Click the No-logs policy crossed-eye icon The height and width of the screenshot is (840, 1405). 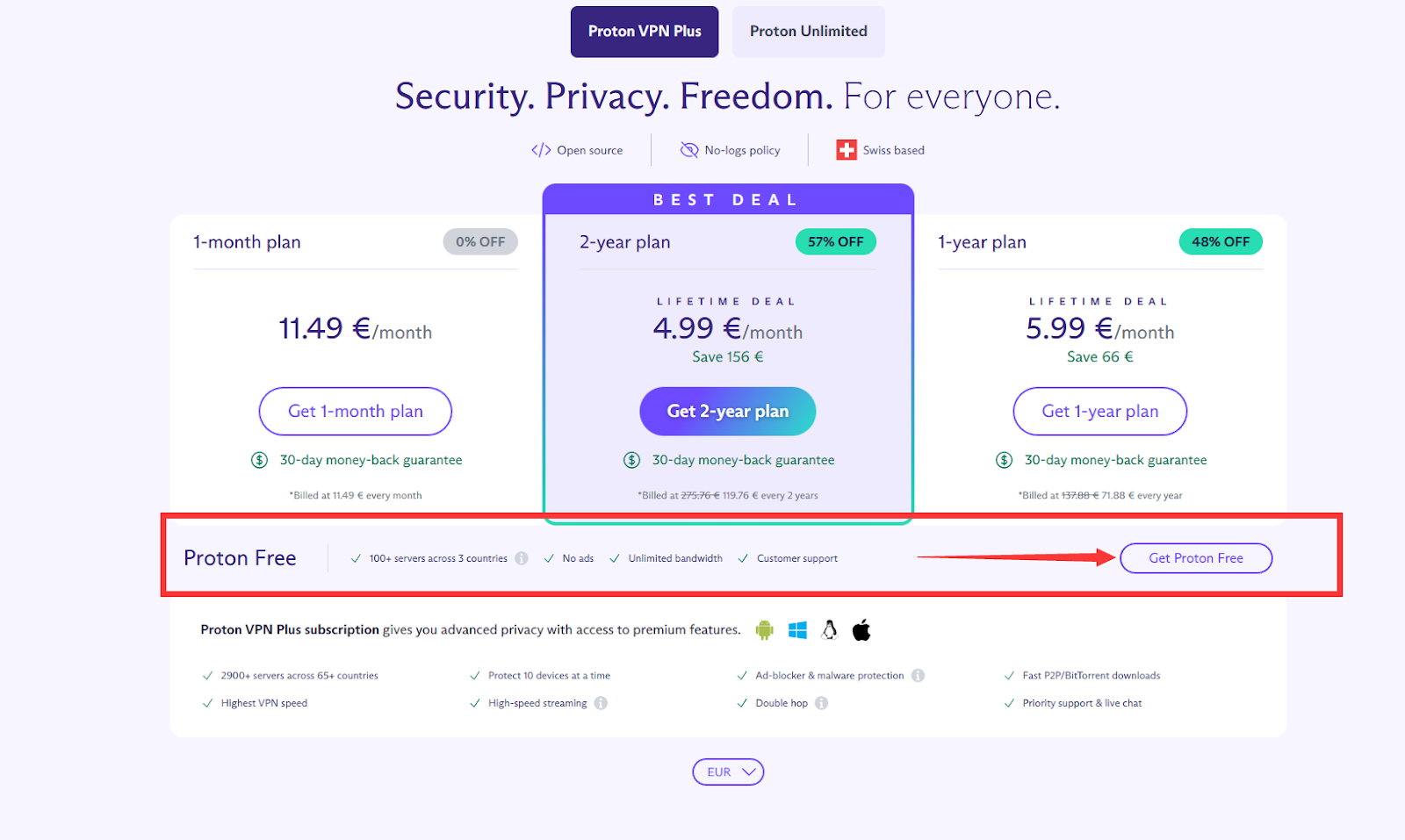click(689, 150)
